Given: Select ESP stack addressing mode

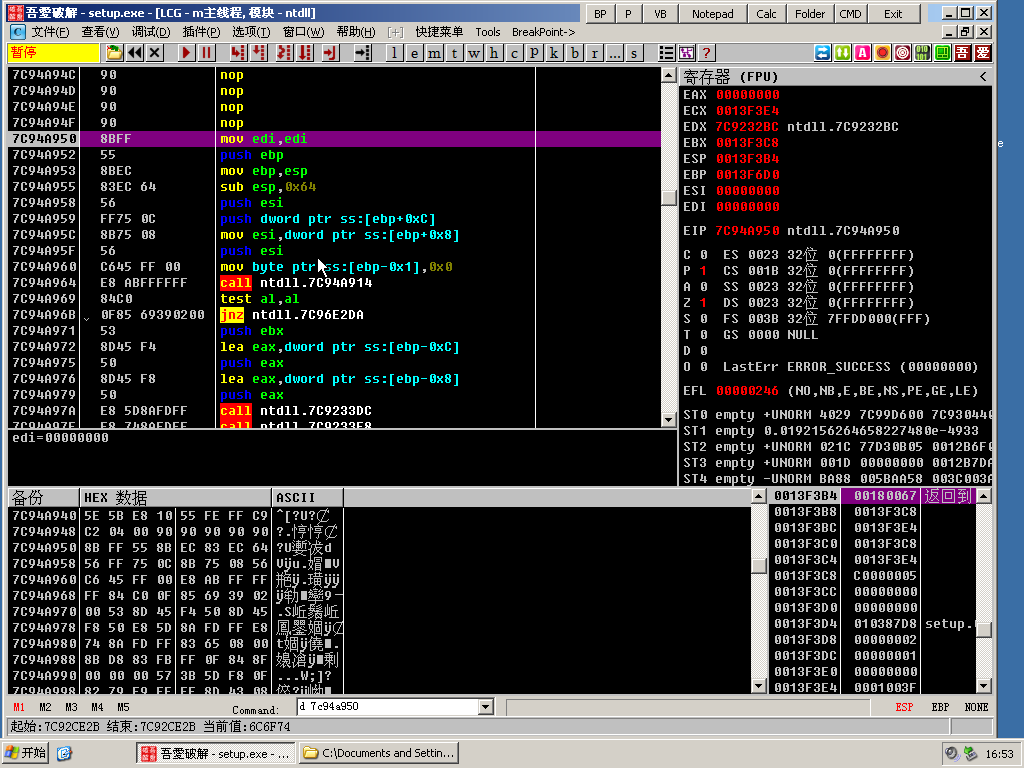Looking at the screenshot, I should [x=904, y=707].
